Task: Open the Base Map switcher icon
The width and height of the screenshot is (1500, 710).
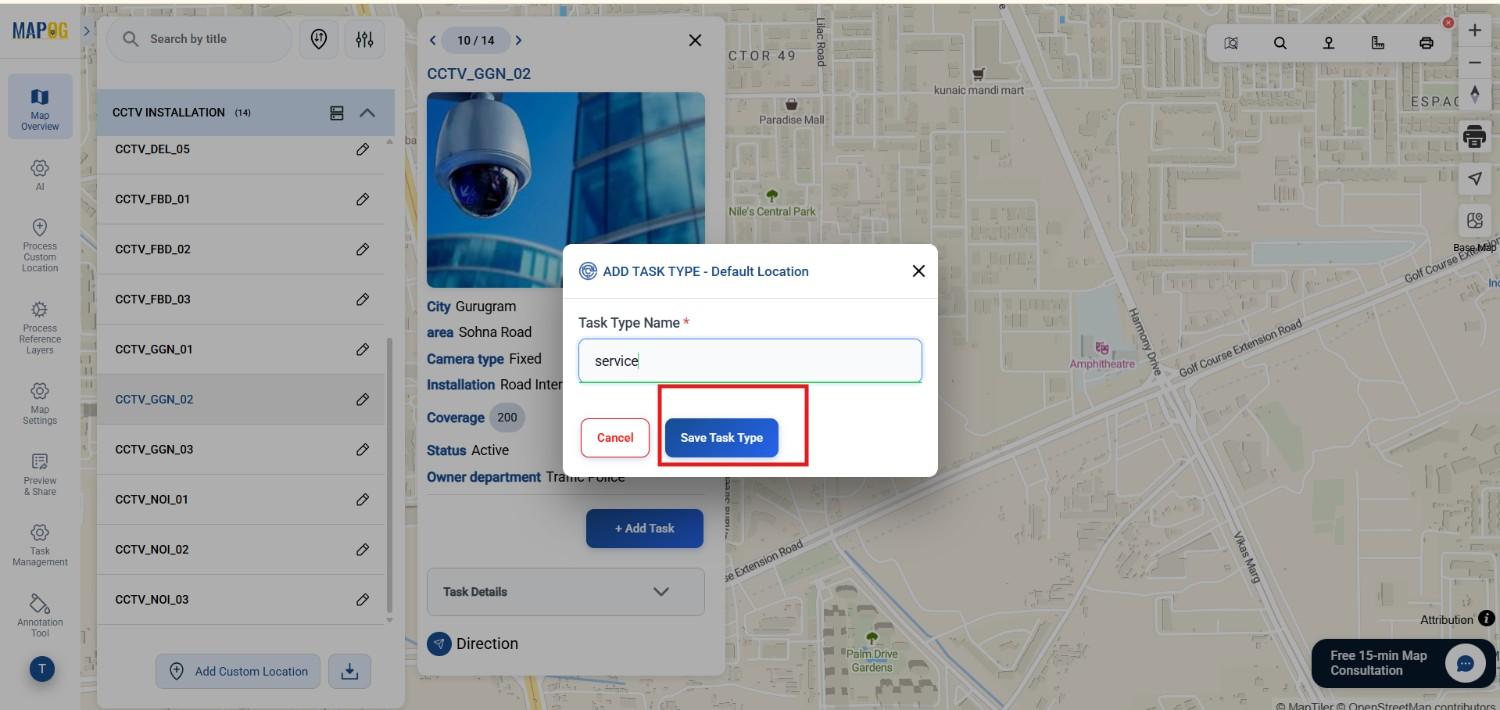Action: coord(1475,221)
